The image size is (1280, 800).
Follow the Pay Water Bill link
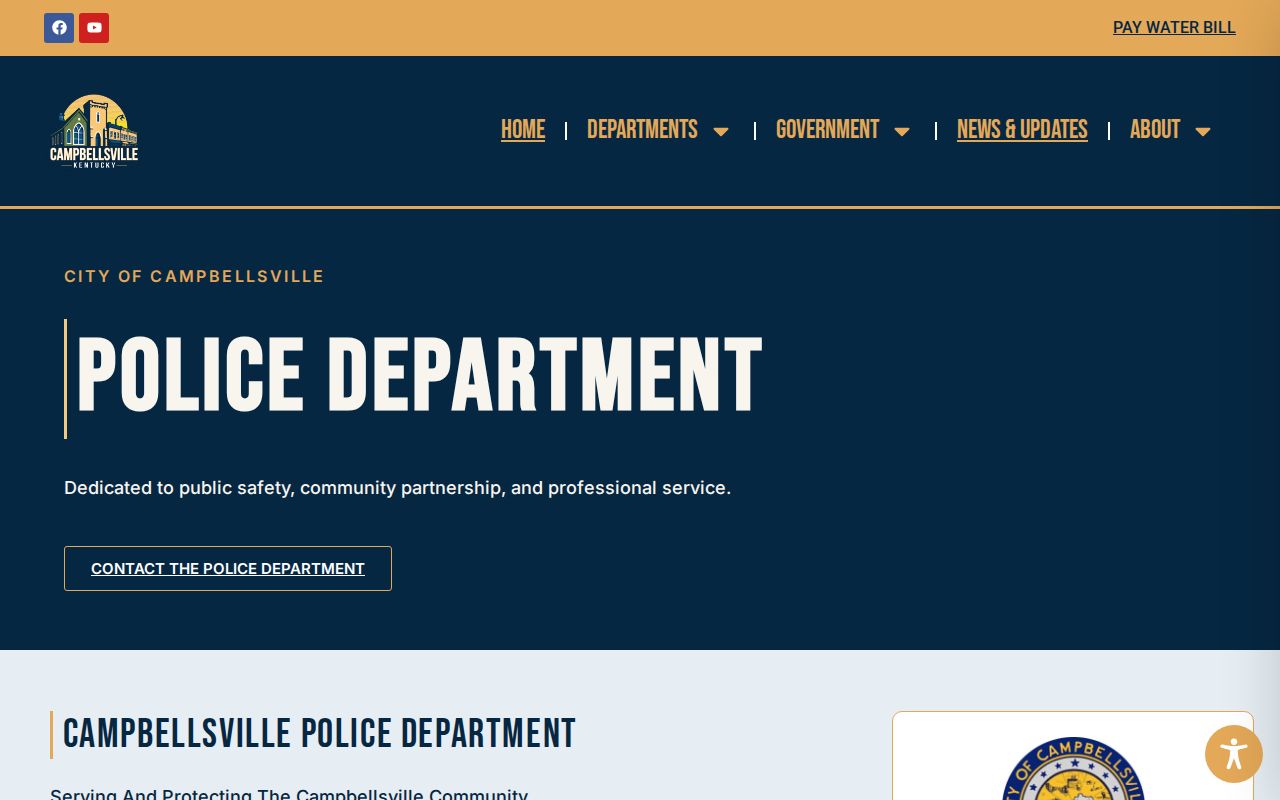pyautogui.click(x=1174, y=28)
